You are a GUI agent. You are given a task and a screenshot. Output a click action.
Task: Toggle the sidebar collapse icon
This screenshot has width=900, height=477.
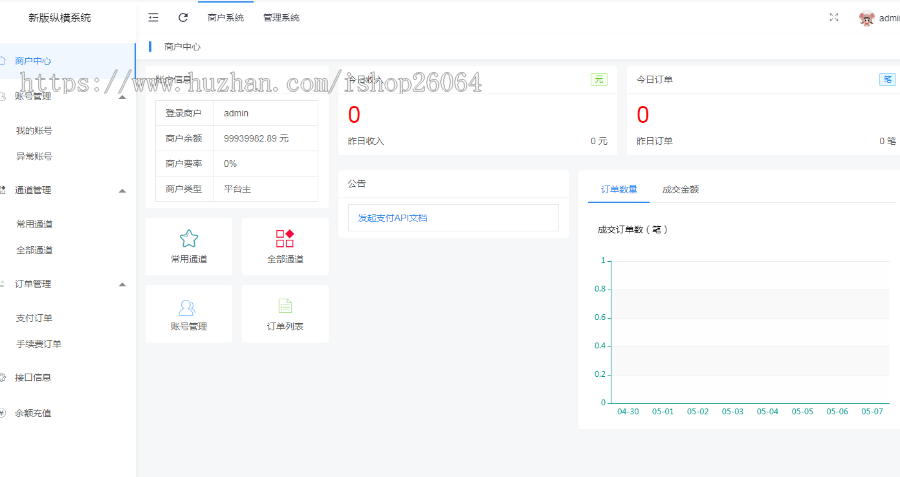point(153,18)
